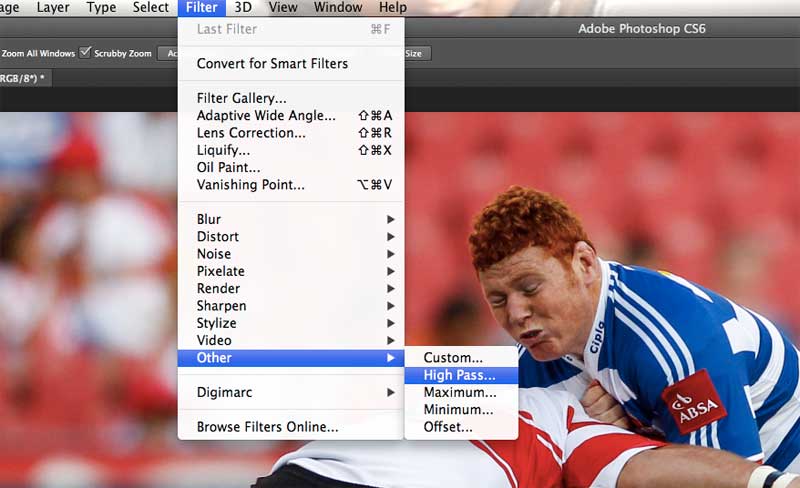Toggle the Scrubby Zoom checkbox
This screenshot has height=488, width=800.
pyautogui.click(x=85, y=52)
